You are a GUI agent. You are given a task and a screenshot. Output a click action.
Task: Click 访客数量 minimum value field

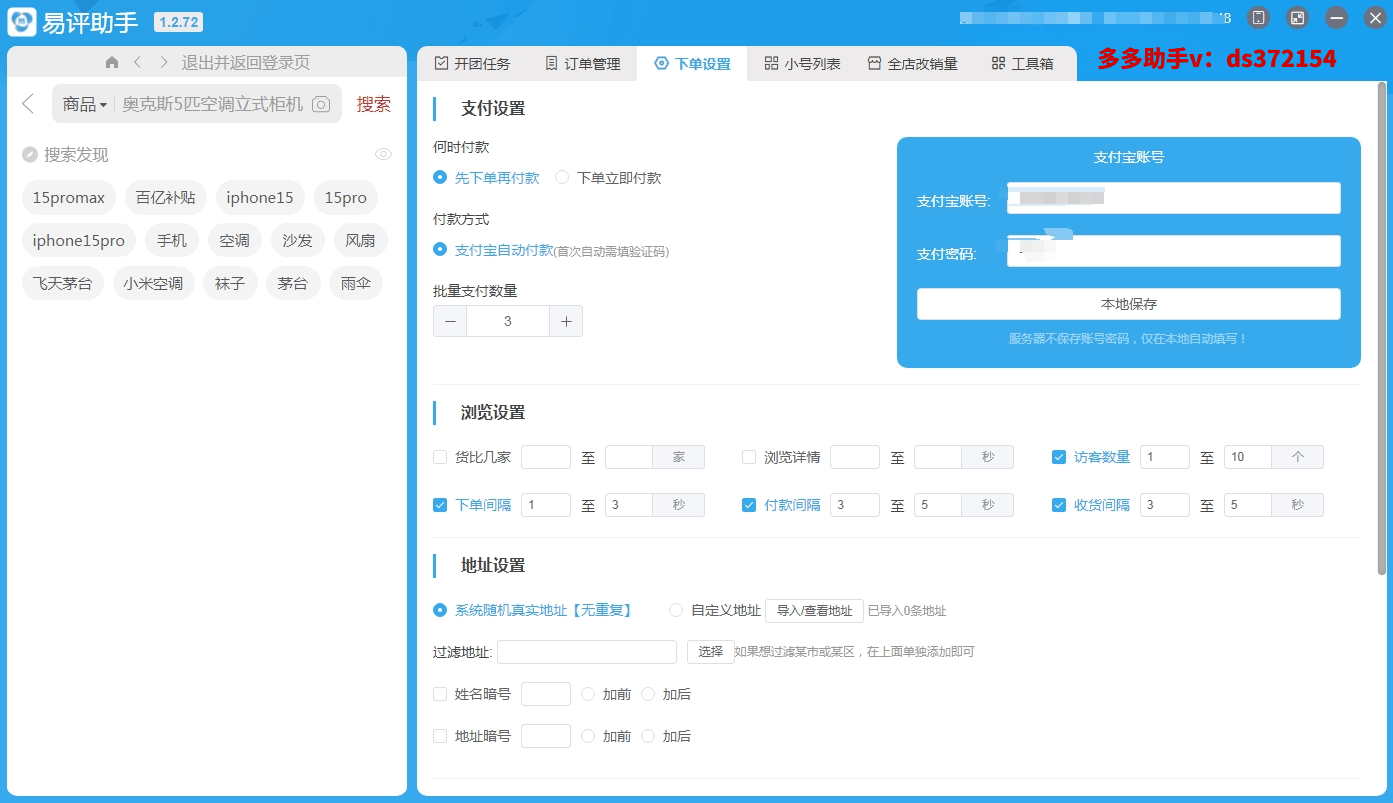pos(1165,457)
